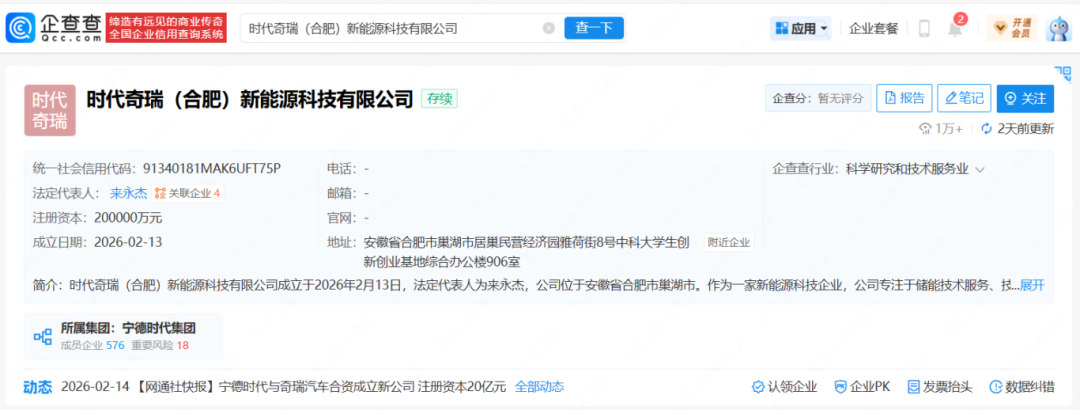
Task: Click the 2天前更新 refresh icon
Action: click(986, 128)
